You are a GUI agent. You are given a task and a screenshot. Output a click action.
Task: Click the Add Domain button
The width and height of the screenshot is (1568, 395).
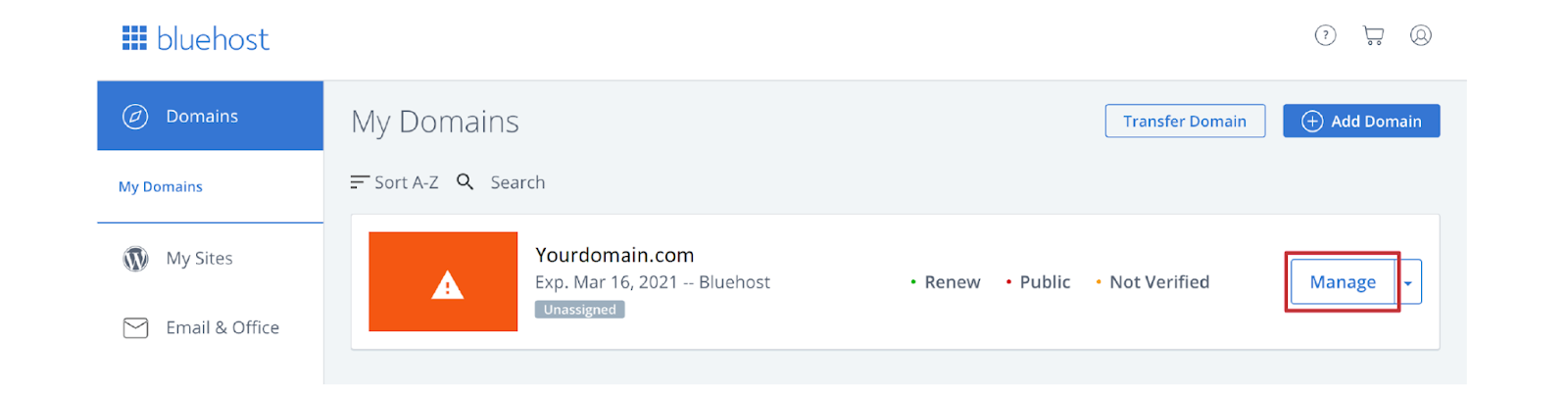click(1361, 121)
